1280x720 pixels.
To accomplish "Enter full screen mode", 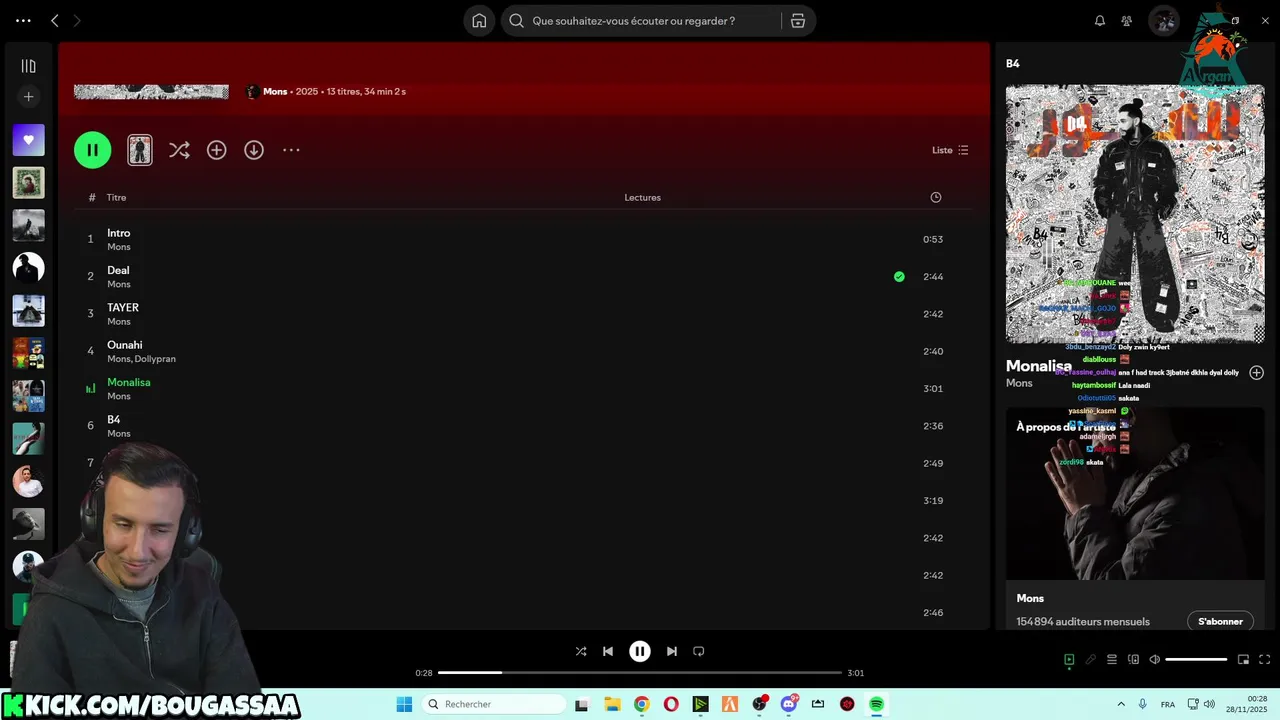I will pos(1264,660).
